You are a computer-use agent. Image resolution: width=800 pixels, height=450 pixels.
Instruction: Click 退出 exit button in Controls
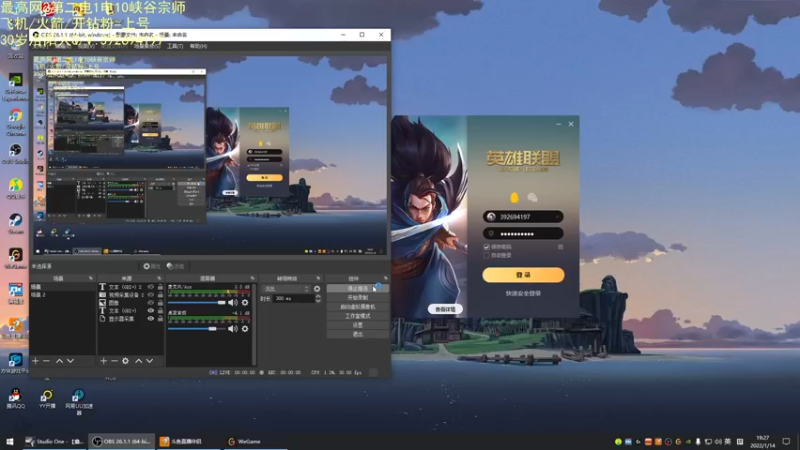(x=358, y=334)
